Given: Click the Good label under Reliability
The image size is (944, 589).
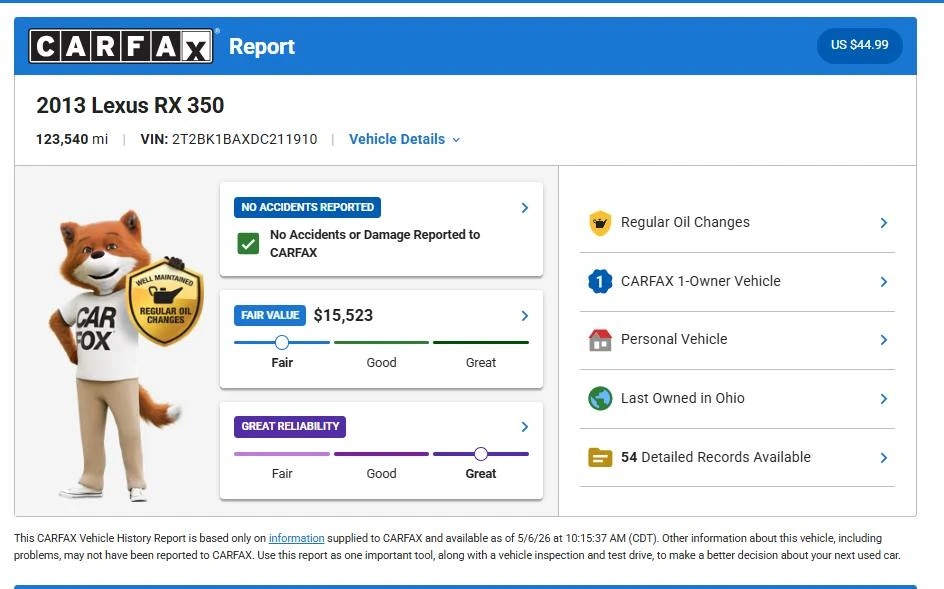Looking at the screenshot, I should point(381,473).
